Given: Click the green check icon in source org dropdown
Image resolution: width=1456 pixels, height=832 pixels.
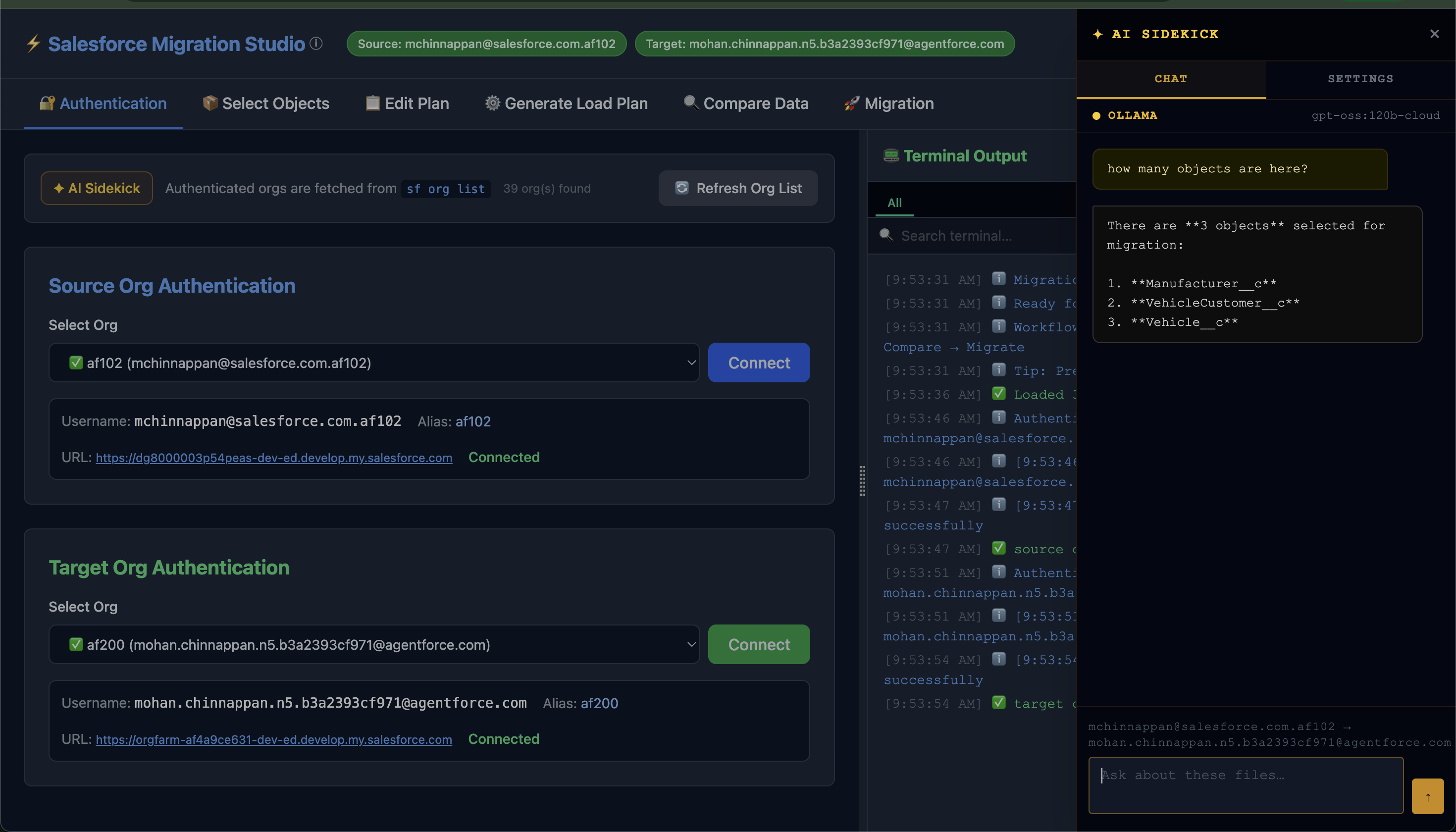Looking at the screenshot, I should 76,363.
